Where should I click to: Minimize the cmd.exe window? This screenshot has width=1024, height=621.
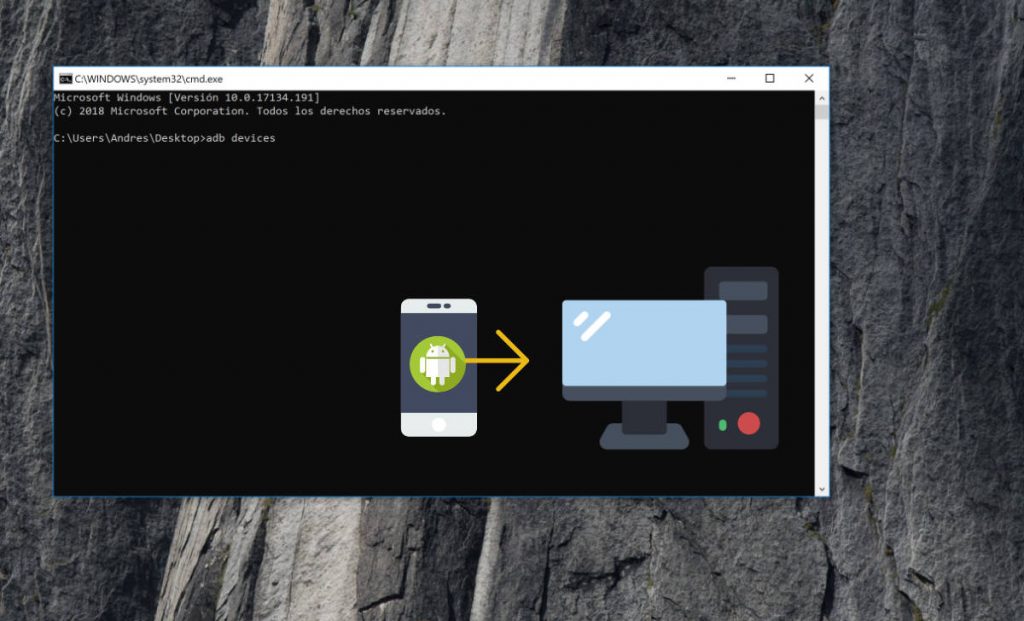pyautogui.click(x=730, y=79)
